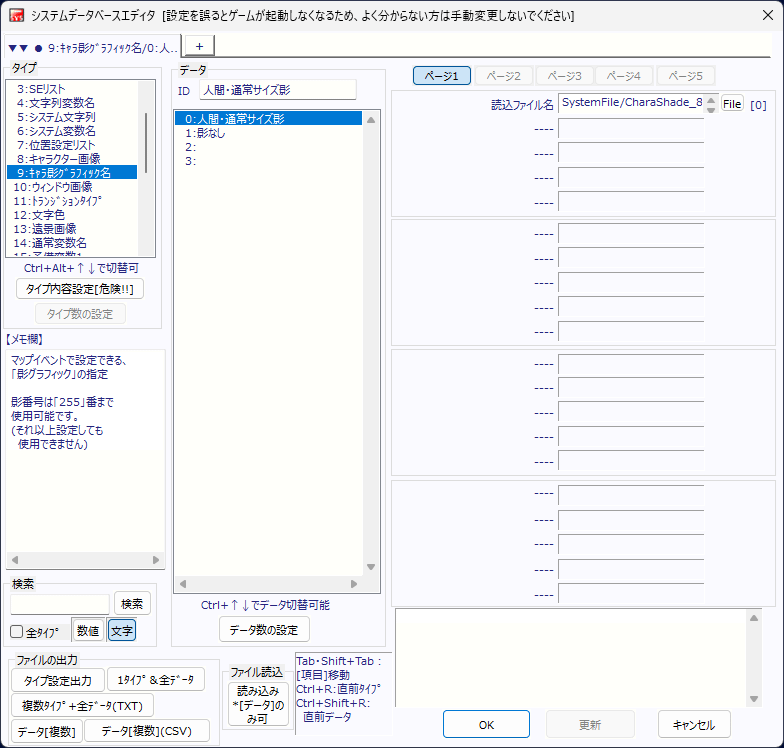The height and width of the screenshot is (748, 784).
Task: Select data entry 1:影なし
Action: pyautogui.click(x=205, y=133)
